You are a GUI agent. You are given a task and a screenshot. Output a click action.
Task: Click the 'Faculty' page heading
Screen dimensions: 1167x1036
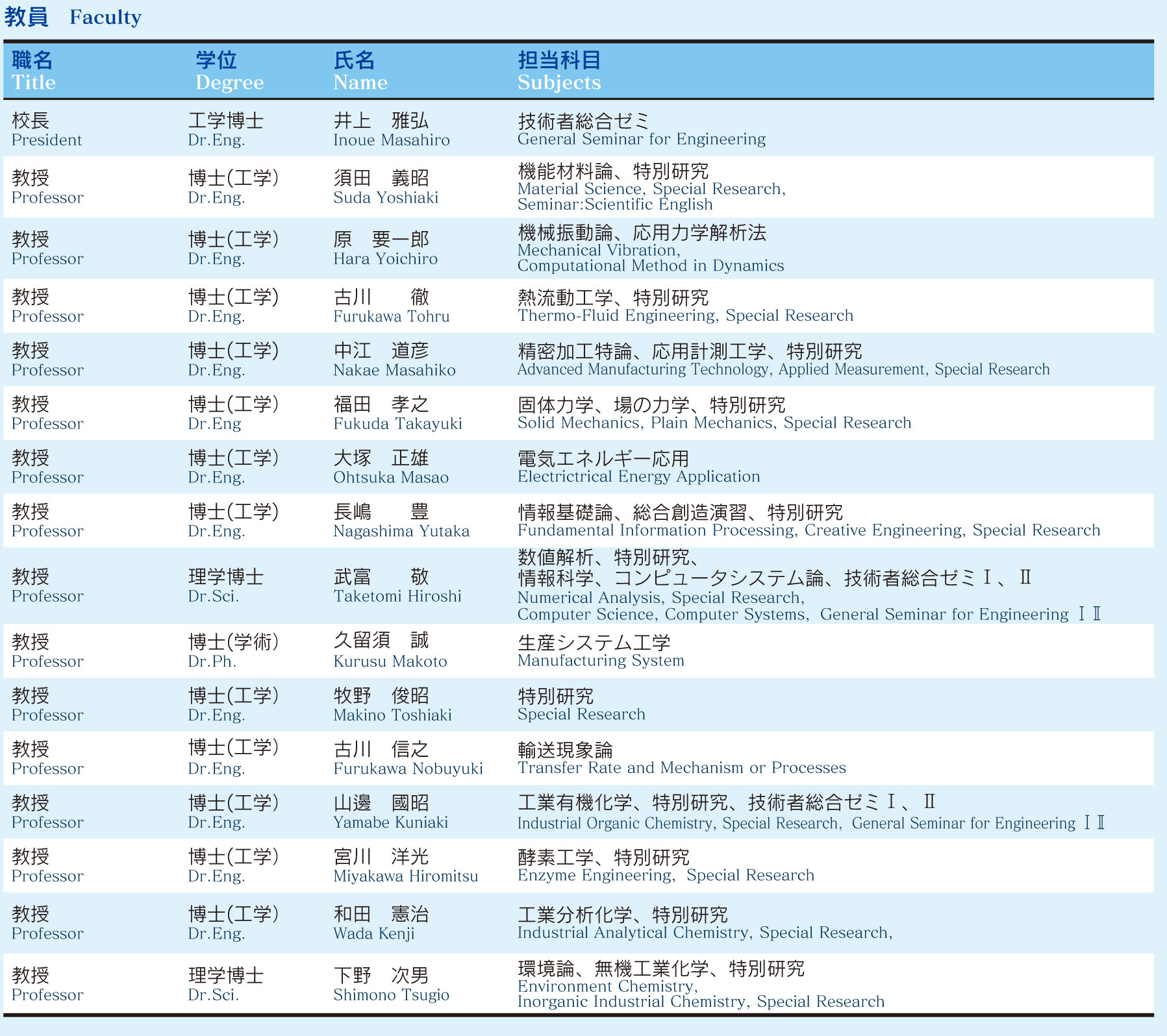tap(105, 18)
